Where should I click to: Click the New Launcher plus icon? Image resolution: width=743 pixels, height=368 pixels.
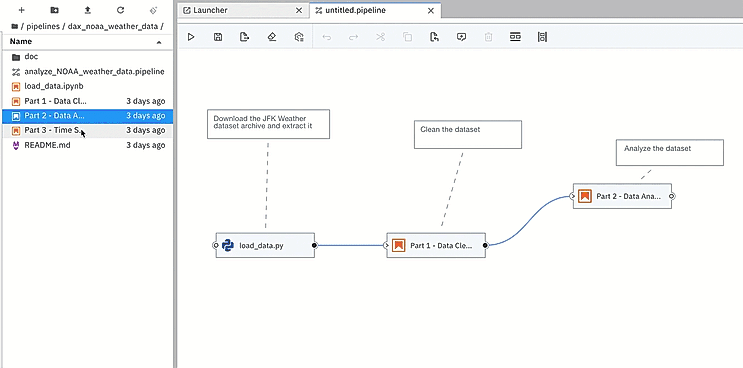(x=21, y=10)
